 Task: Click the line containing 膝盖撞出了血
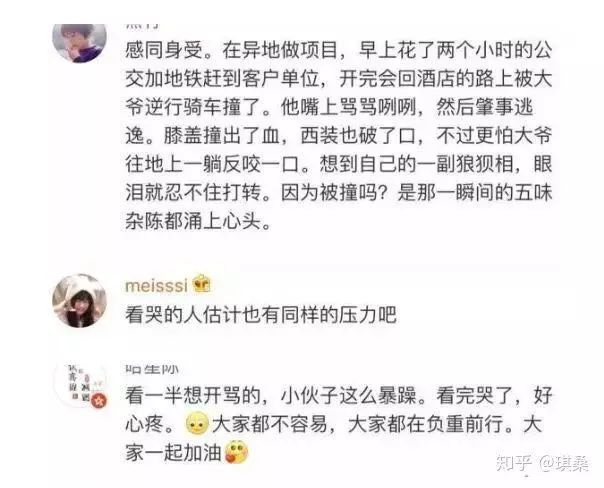(339, 136)
